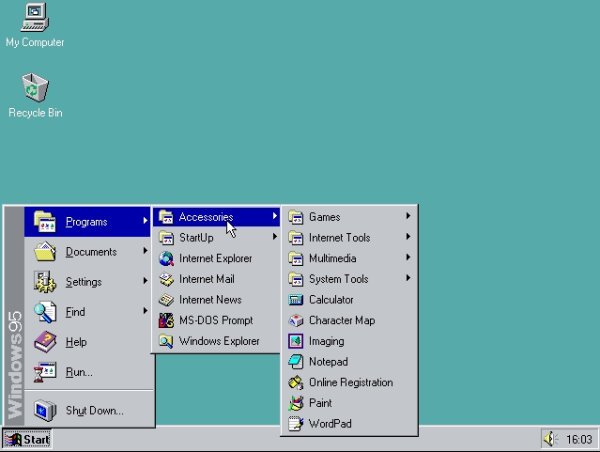Open the Internet Tools menu entry

[349, 238]
